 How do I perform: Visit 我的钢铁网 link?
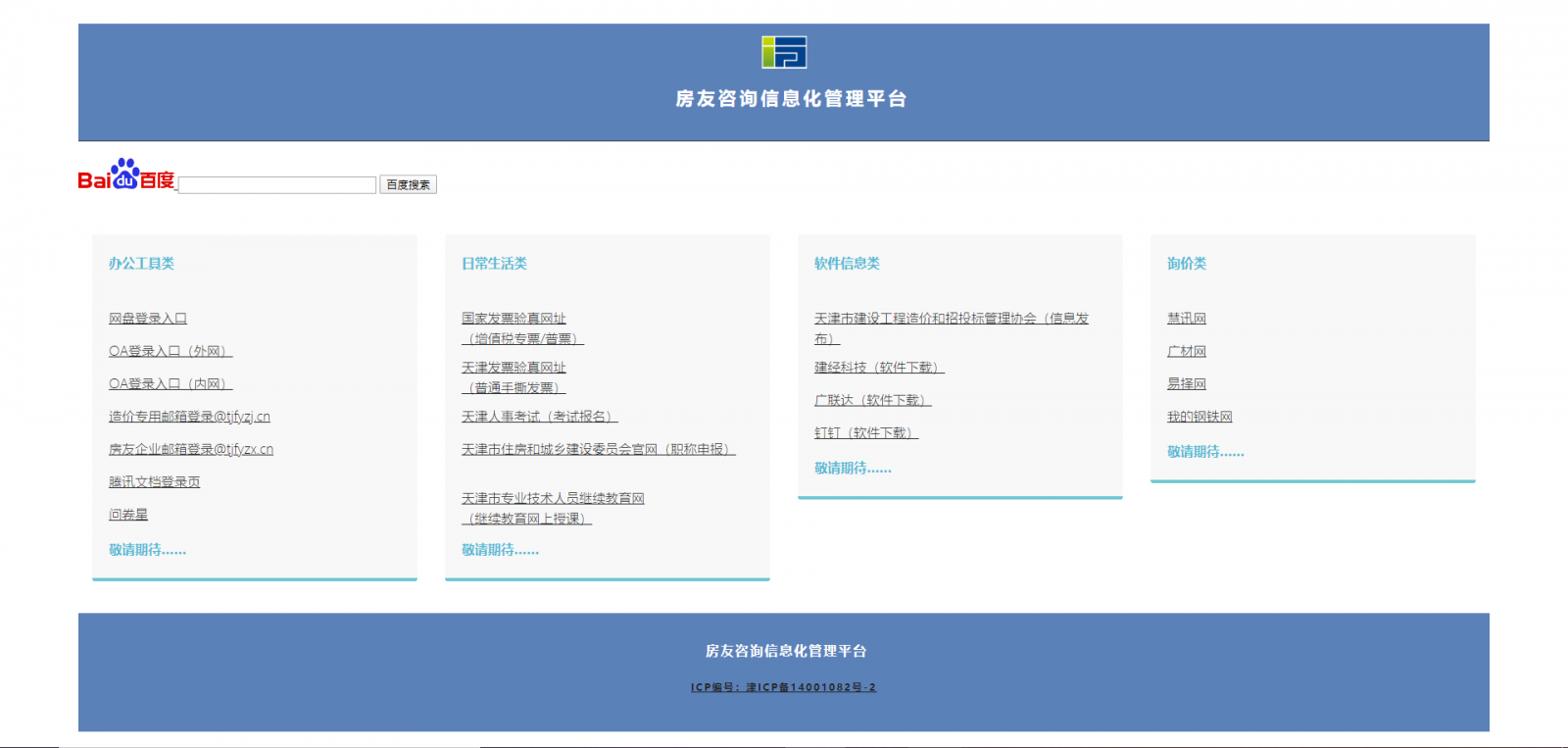(x=1200, y=417)
